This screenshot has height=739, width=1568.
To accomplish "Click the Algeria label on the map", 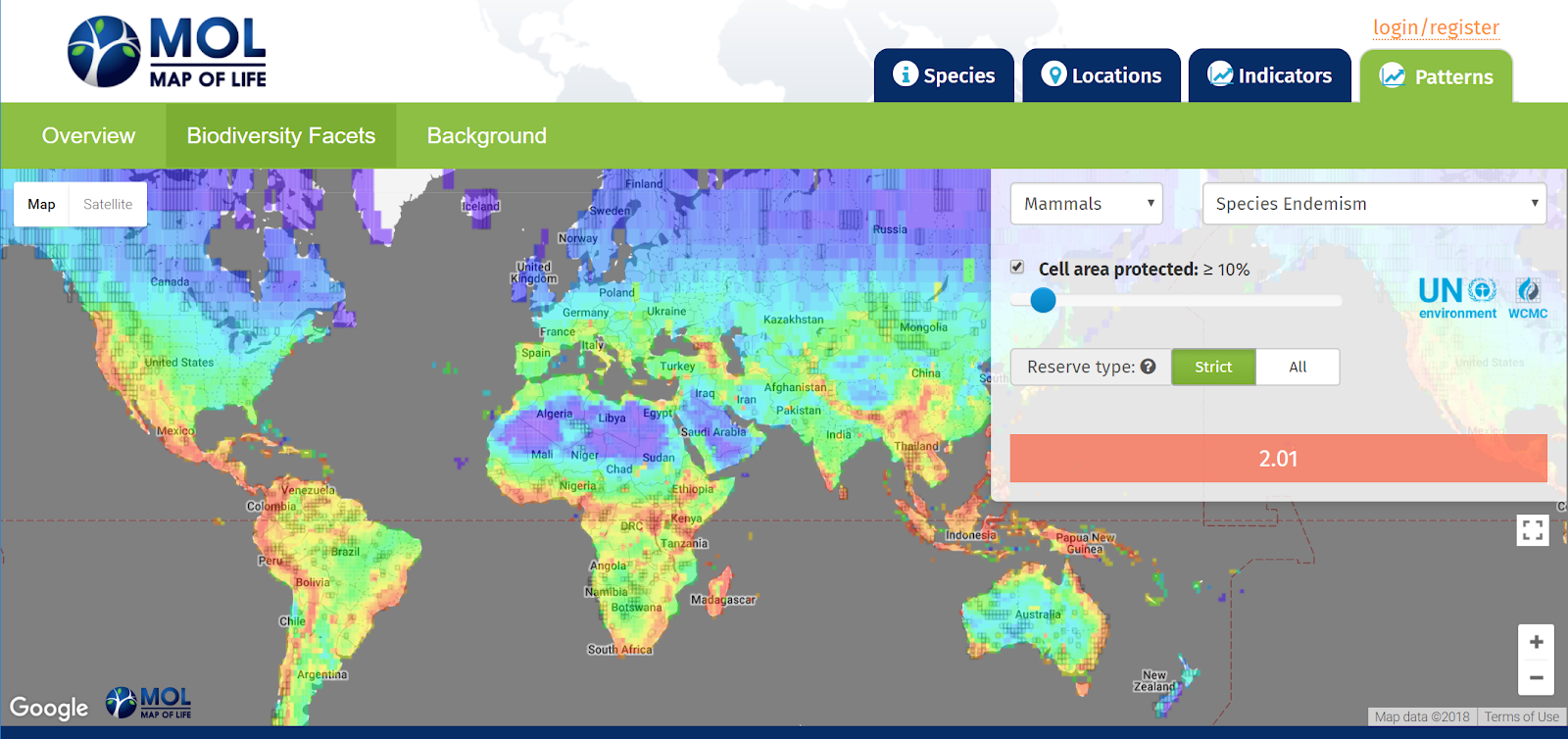I will 555,414.
